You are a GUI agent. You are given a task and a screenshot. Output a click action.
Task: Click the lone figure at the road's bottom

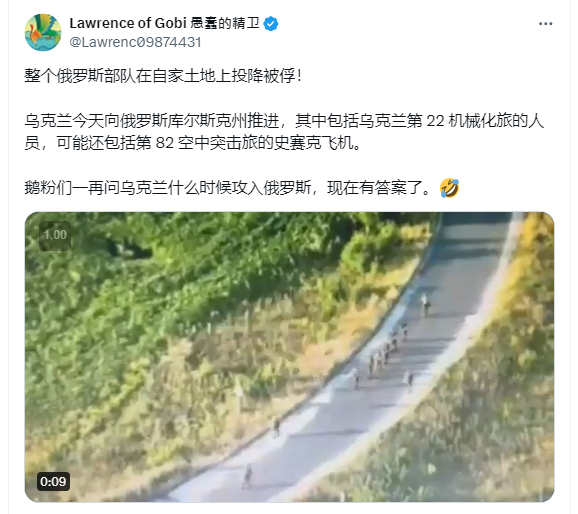(247, 476)
